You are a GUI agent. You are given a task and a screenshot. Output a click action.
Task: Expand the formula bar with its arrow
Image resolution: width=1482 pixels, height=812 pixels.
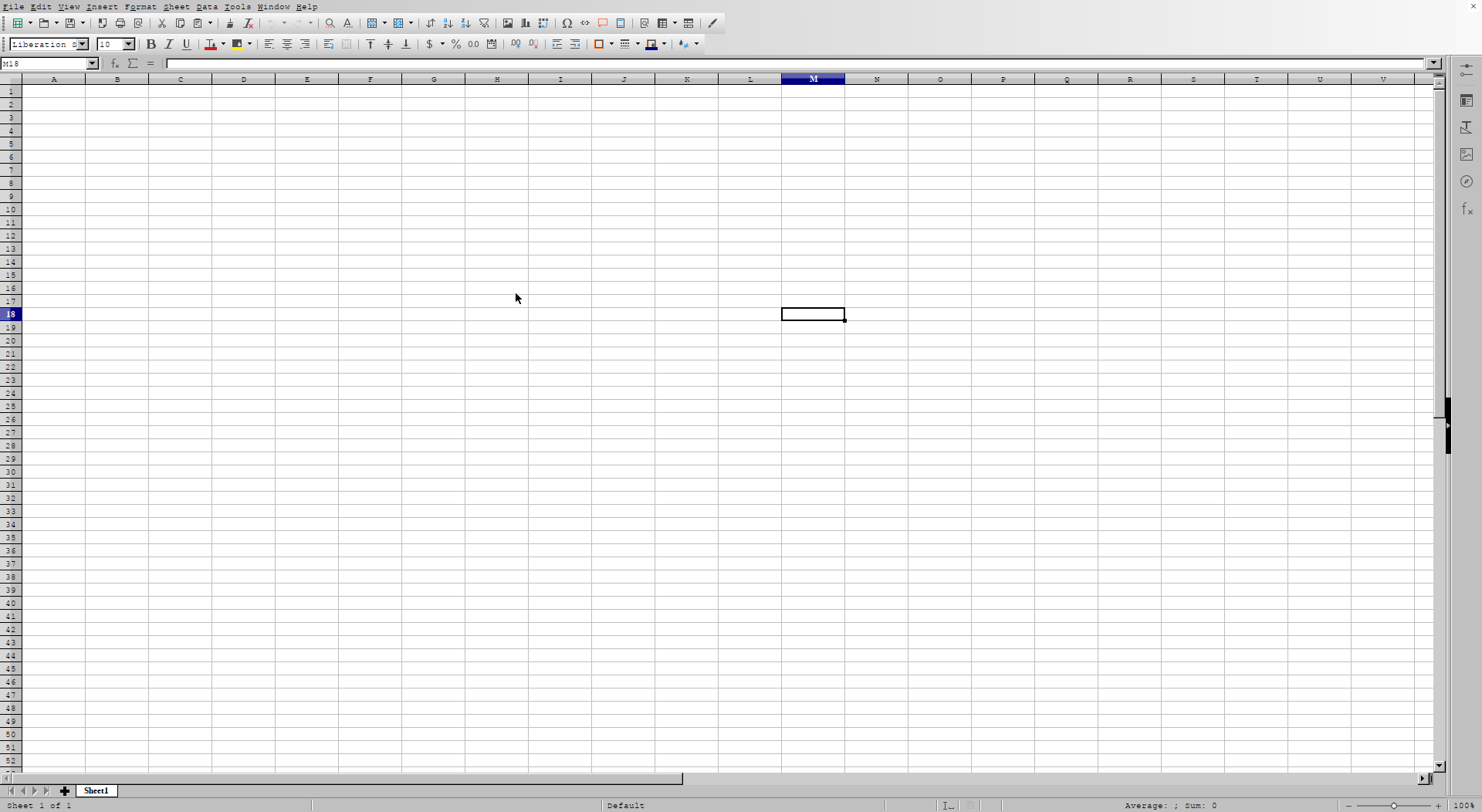(1434, 63)
